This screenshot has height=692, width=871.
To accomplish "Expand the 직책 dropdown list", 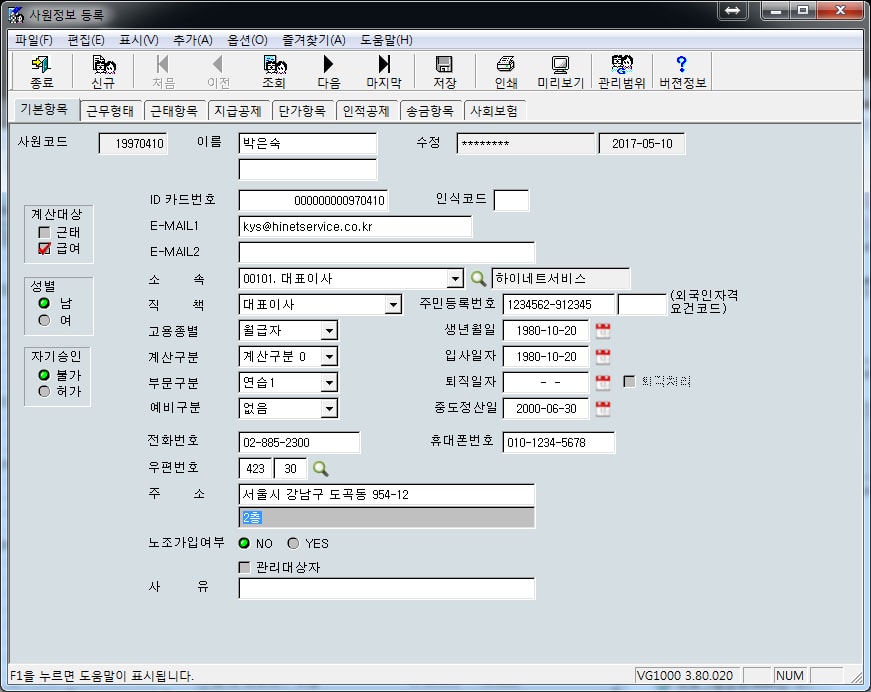I will (393, 304).
